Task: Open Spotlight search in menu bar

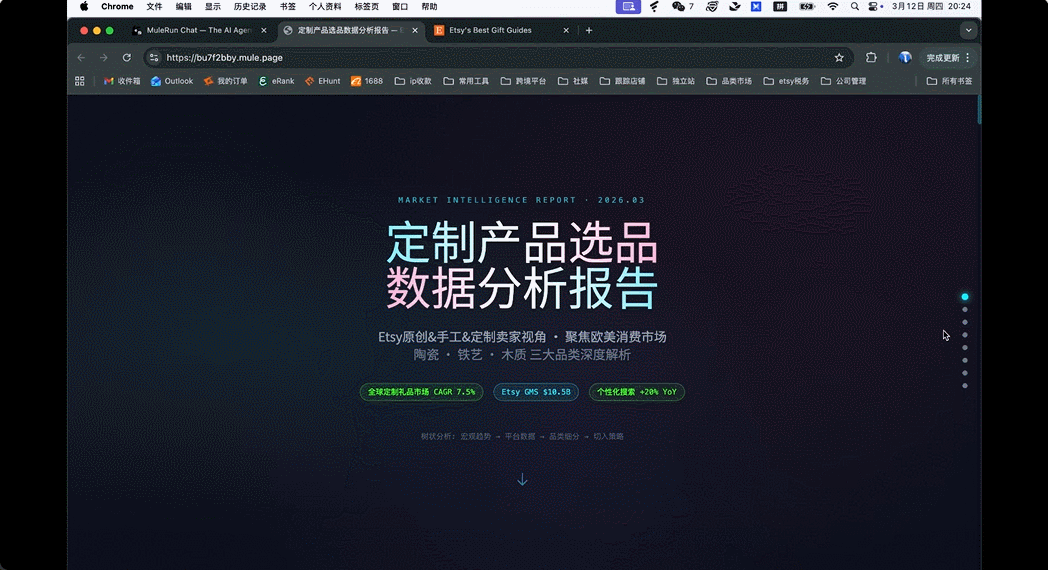Action: coord(854,7)
